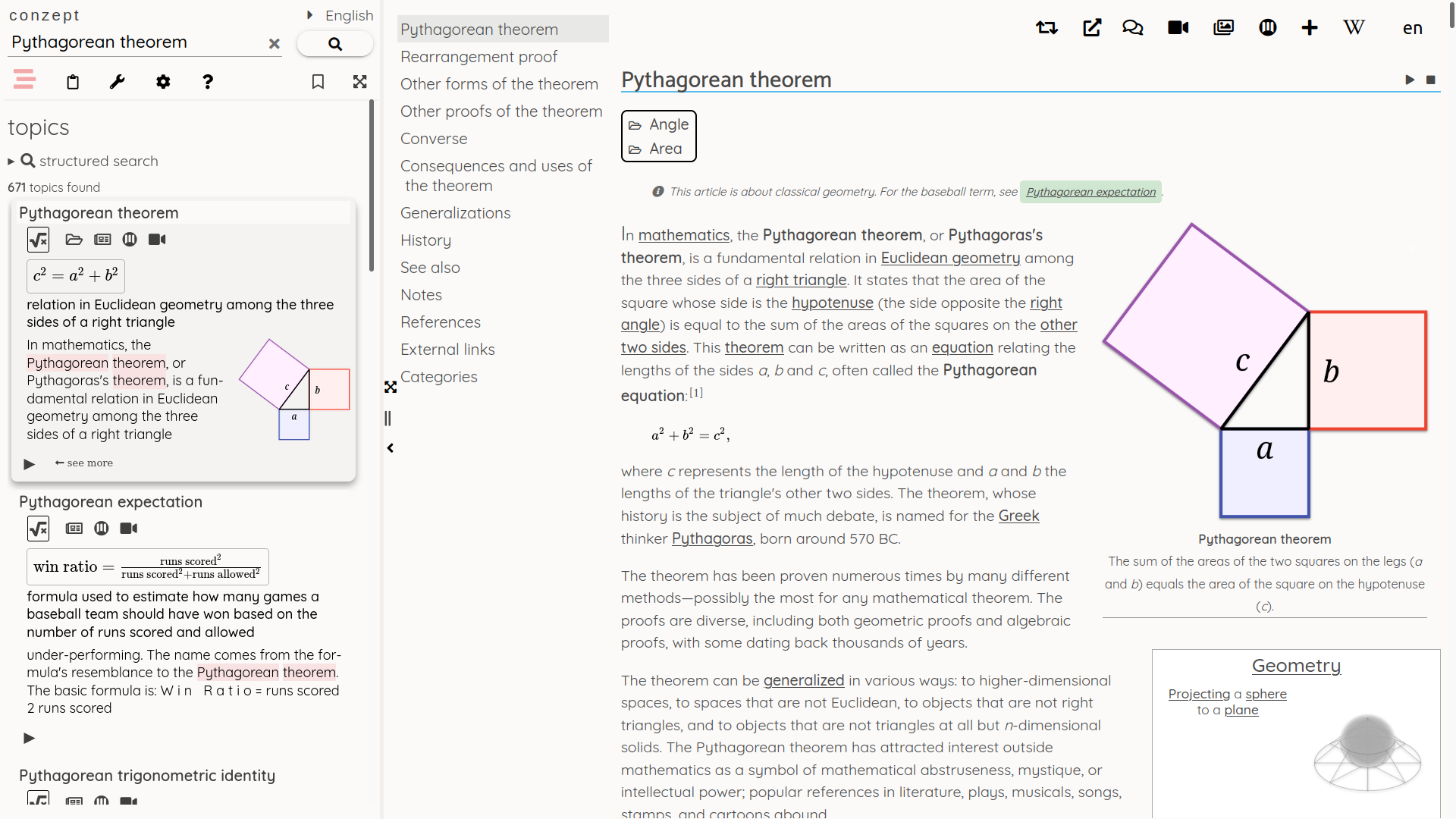Open article in external link icon
The width and height of the screenshot is (1456, 819).
pyautogui.click(x=1092, y=28)
